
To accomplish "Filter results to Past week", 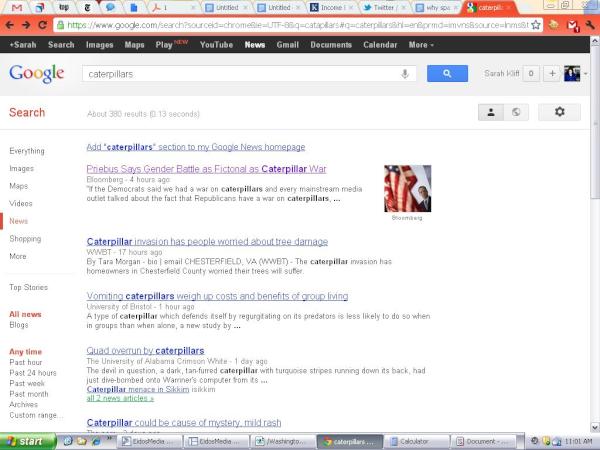I will coord(27,383).
